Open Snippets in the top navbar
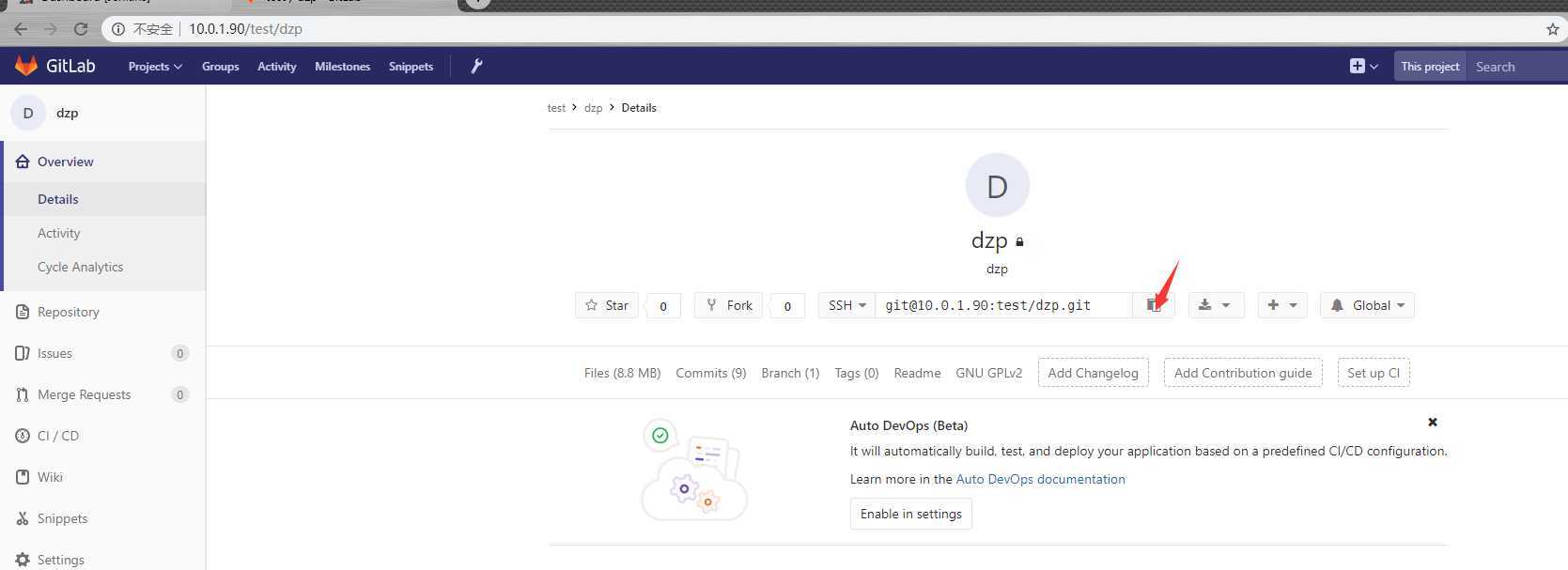Viewport: 1568px width, 570px height. point(411,67)
